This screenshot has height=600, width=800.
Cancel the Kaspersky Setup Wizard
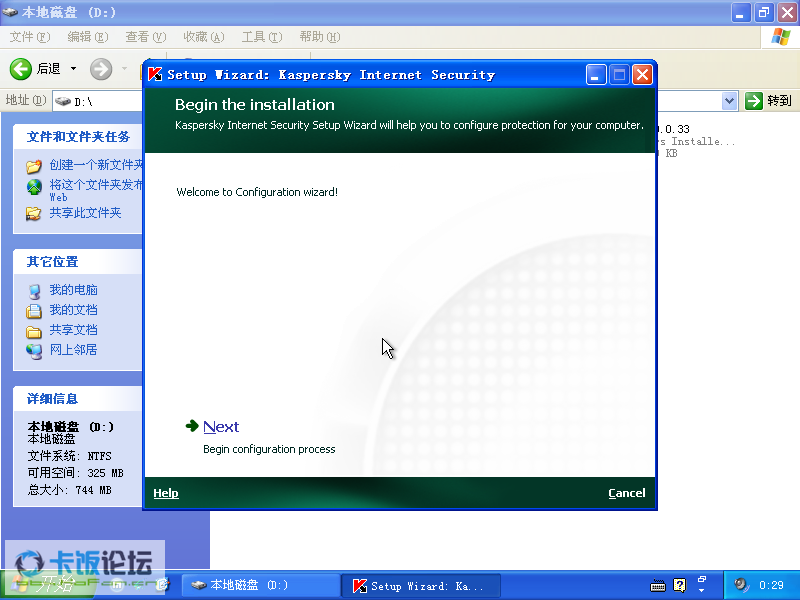pyautogui.click(x=627, y=493)
